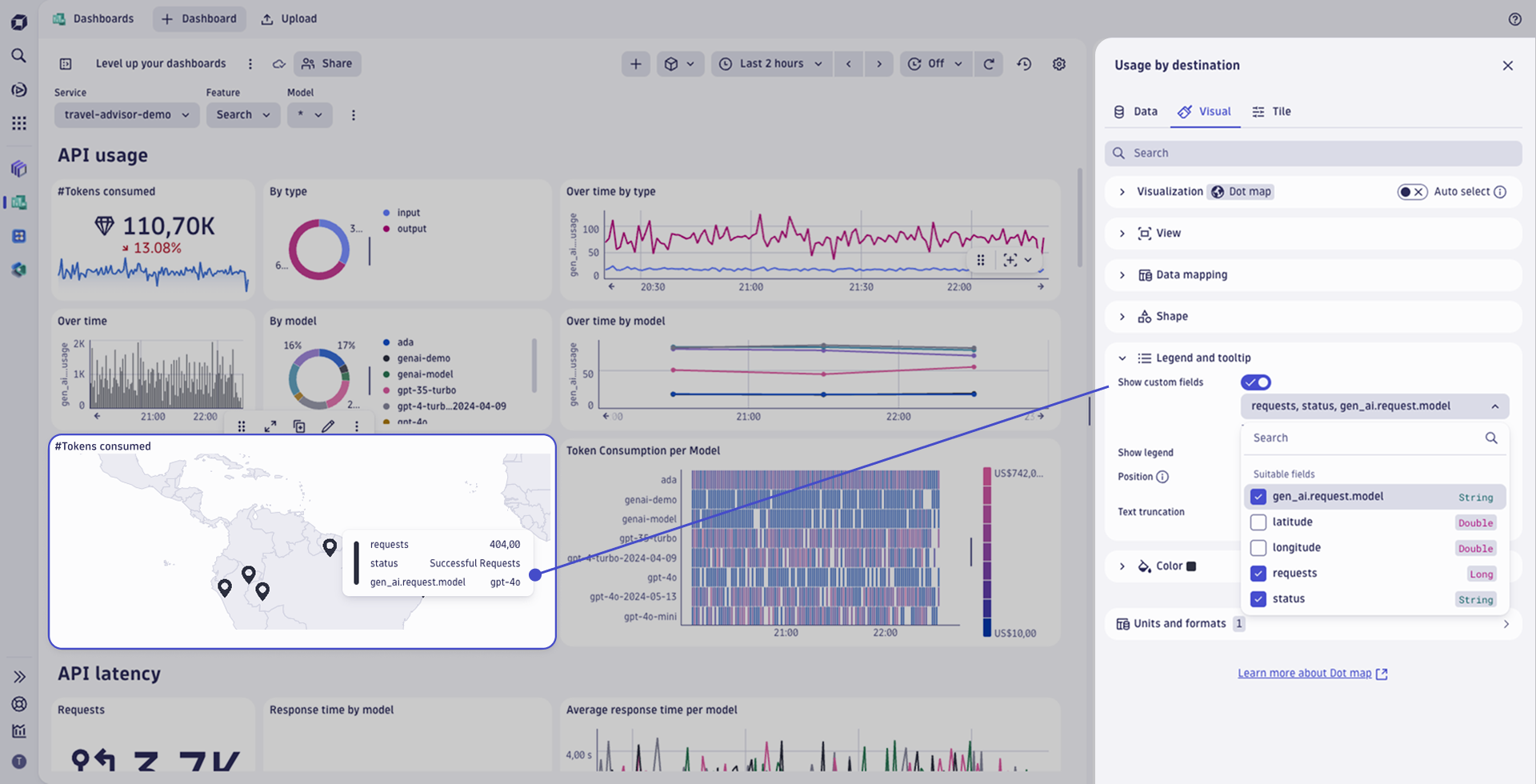Open the Last 2 hours timeframe dropdown
This screenshot has width=1536, height=784.
[770, 63]
